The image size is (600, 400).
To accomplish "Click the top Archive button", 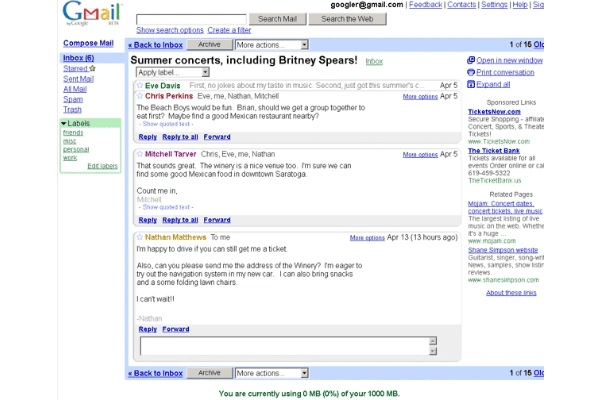I will 209,45.
